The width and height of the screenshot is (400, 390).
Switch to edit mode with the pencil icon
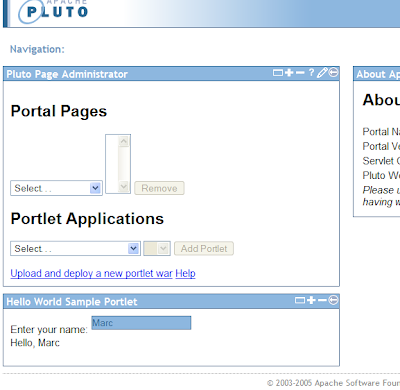(322, 72)
